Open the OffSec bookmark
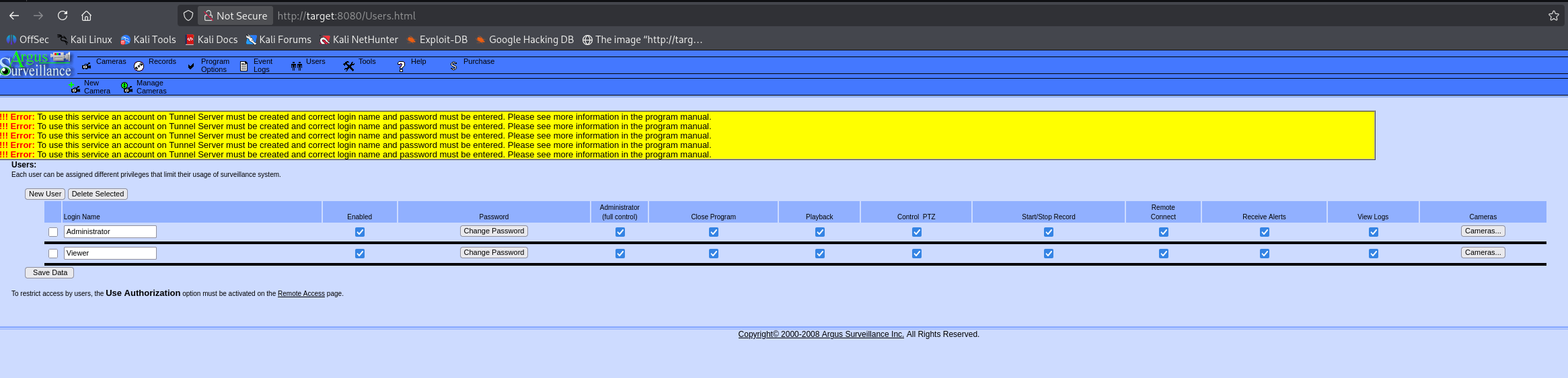Viewport: 1568px width, 378px height. click(28, 40)
